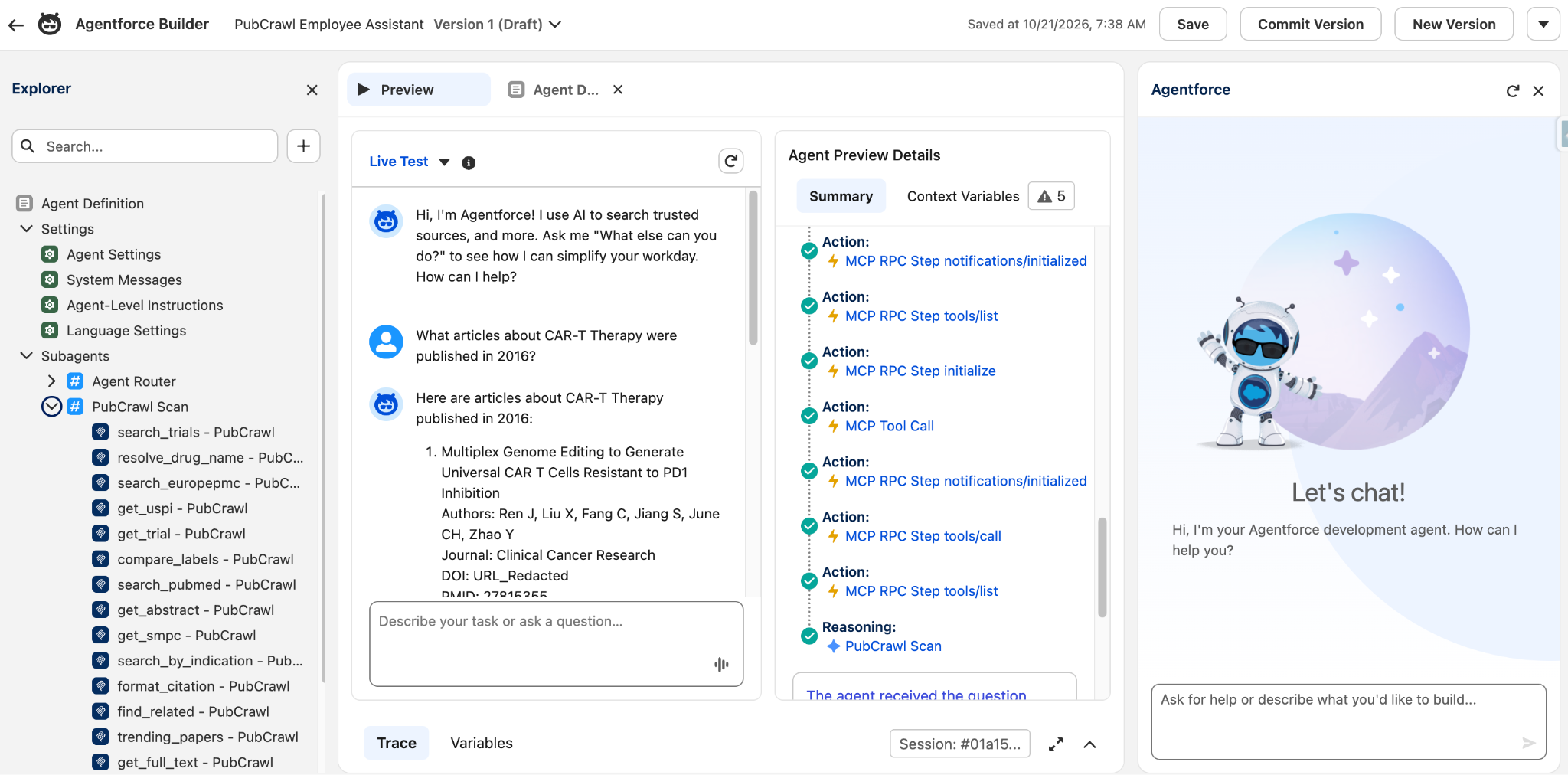Click the Commit Version button
Viewport: 1568px width, 775px height.
(1311, 25)
